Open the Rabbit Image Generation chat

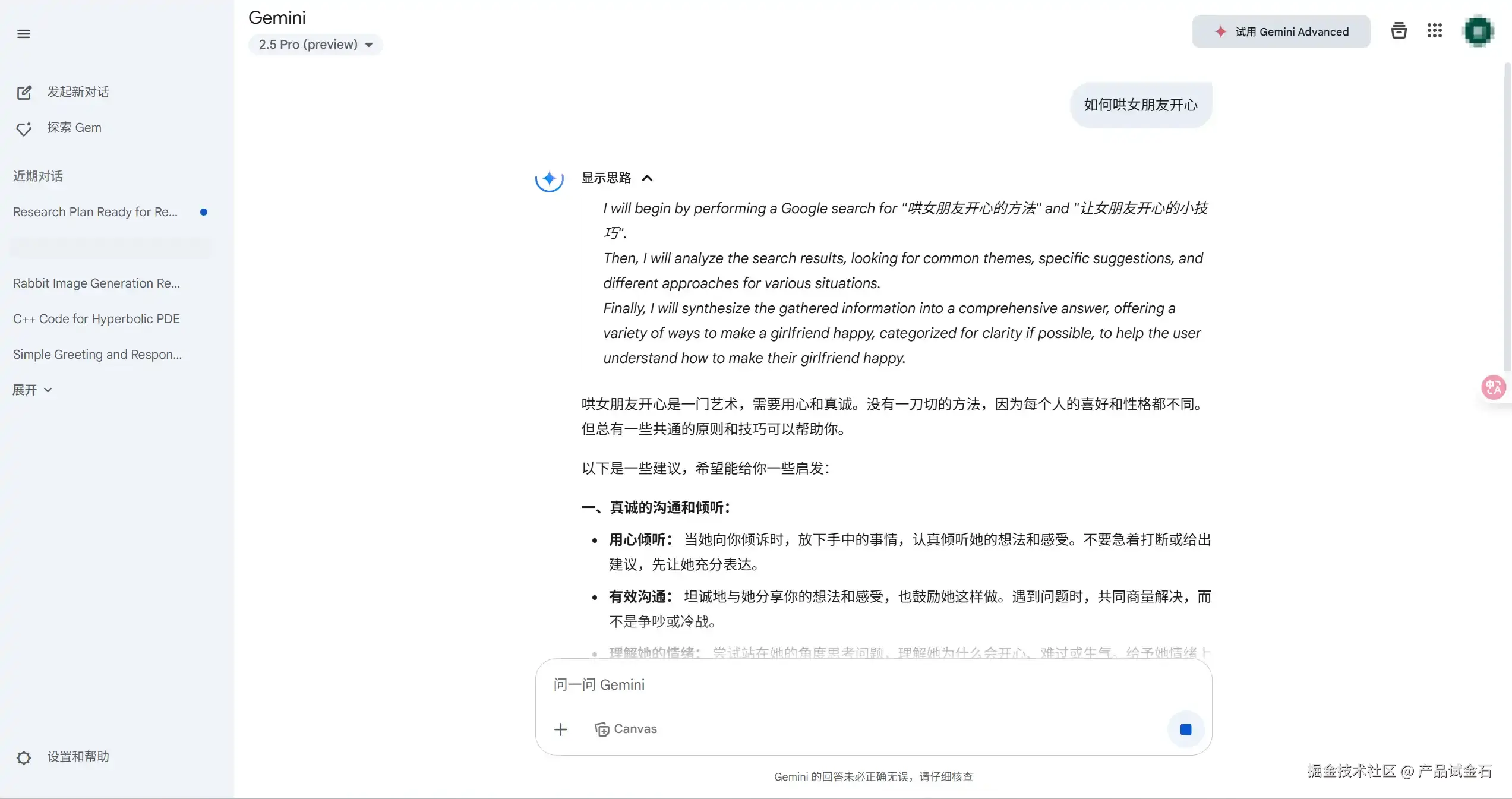96,283
